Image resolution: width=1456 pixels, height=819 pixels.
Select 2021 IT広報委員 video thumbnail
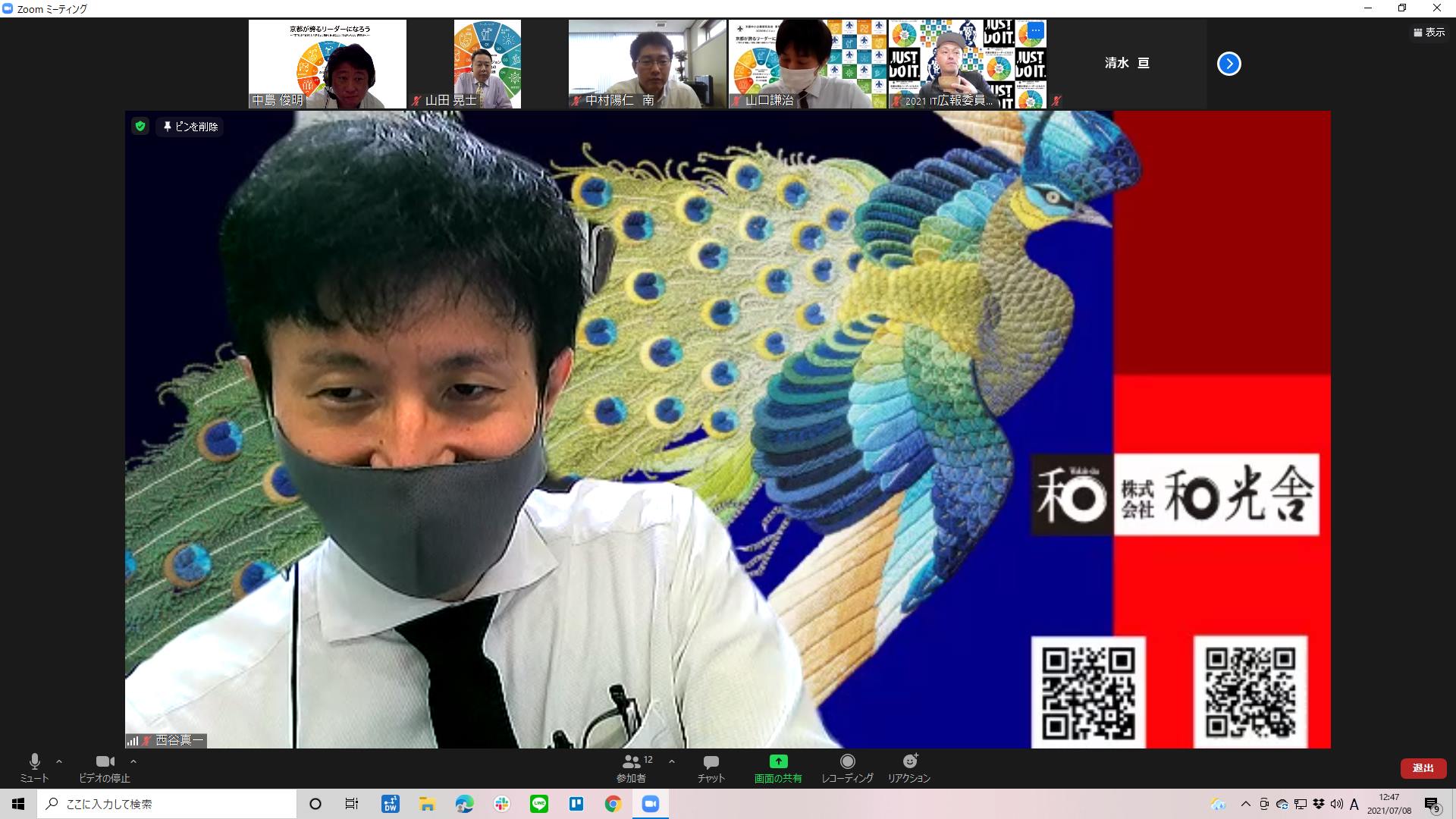coord(967,64)
